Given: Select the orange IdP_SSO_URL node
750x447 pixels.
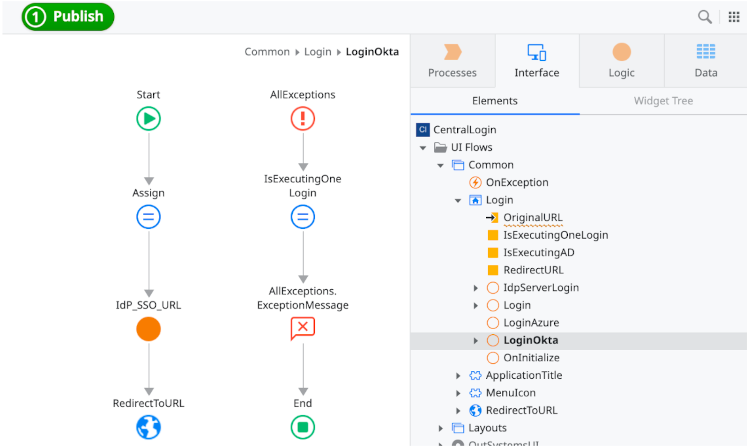Looking at the screenshot, I should click(148, 329).
